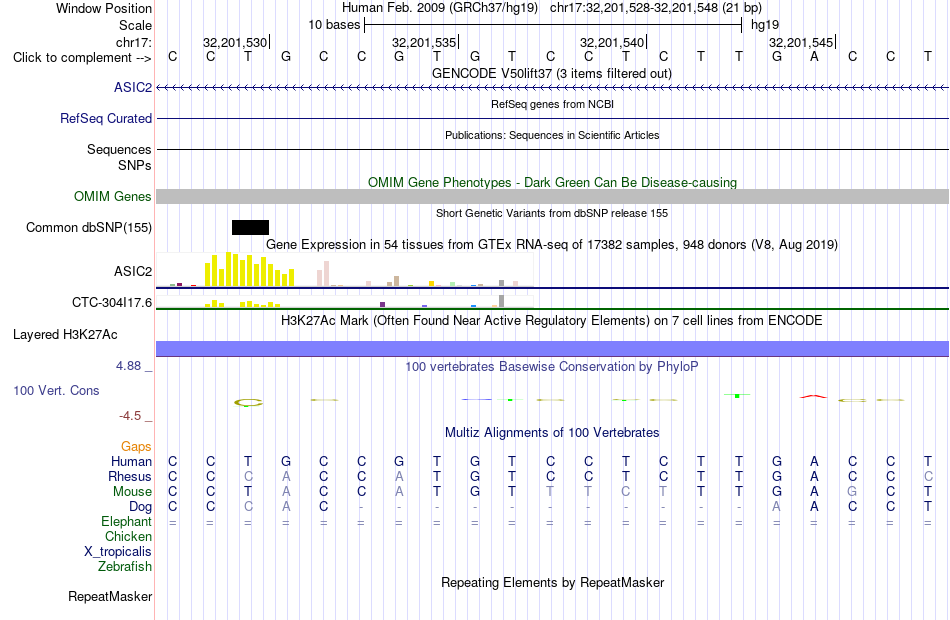
Task: Select the Zebrafish species row label
Action: [x=125, y=566]
